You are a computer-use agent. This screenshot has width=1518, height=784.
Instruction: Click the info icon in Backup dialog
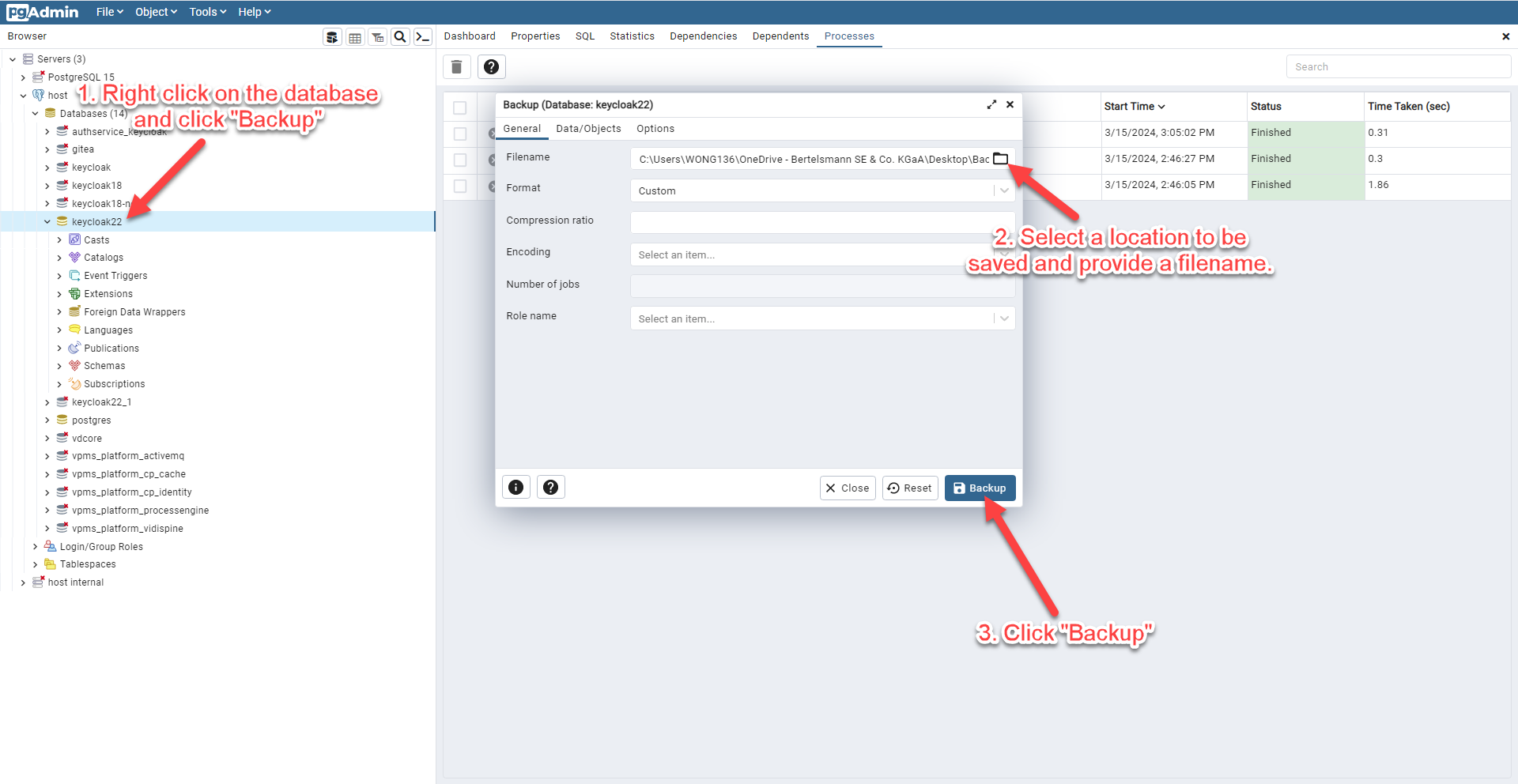coord(515,488)
